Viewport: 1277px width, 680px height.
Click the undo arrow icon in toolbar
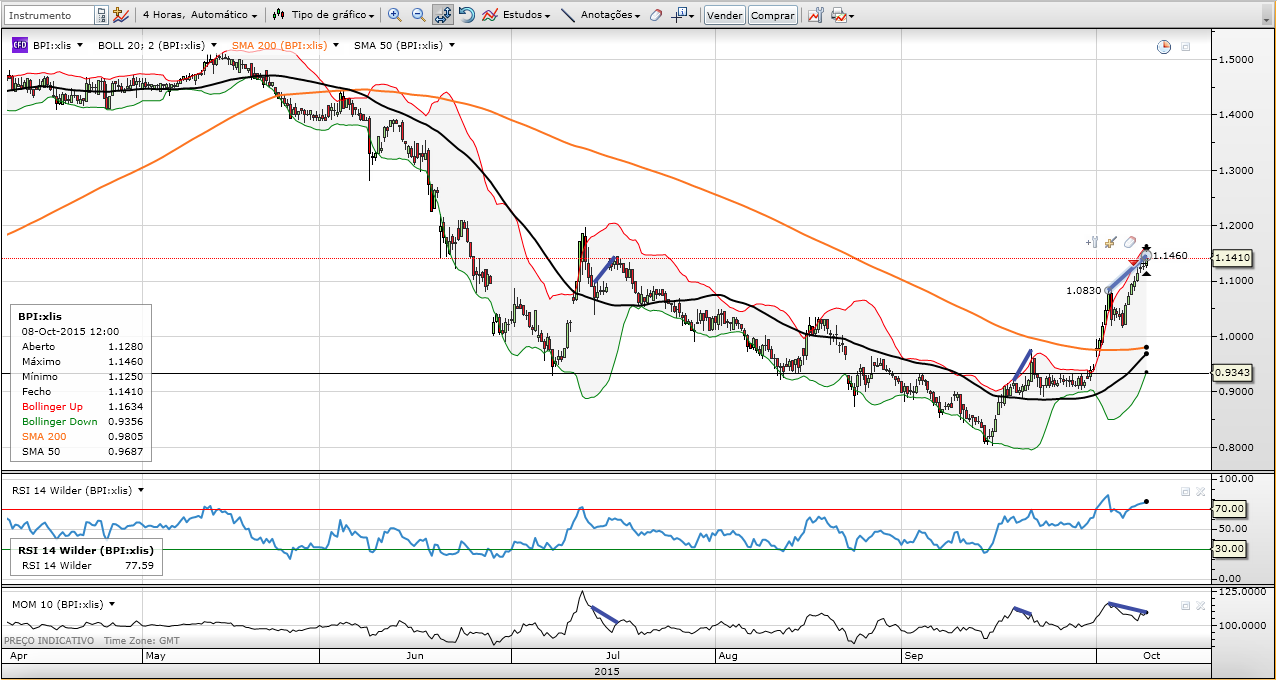tap(466, 15)
